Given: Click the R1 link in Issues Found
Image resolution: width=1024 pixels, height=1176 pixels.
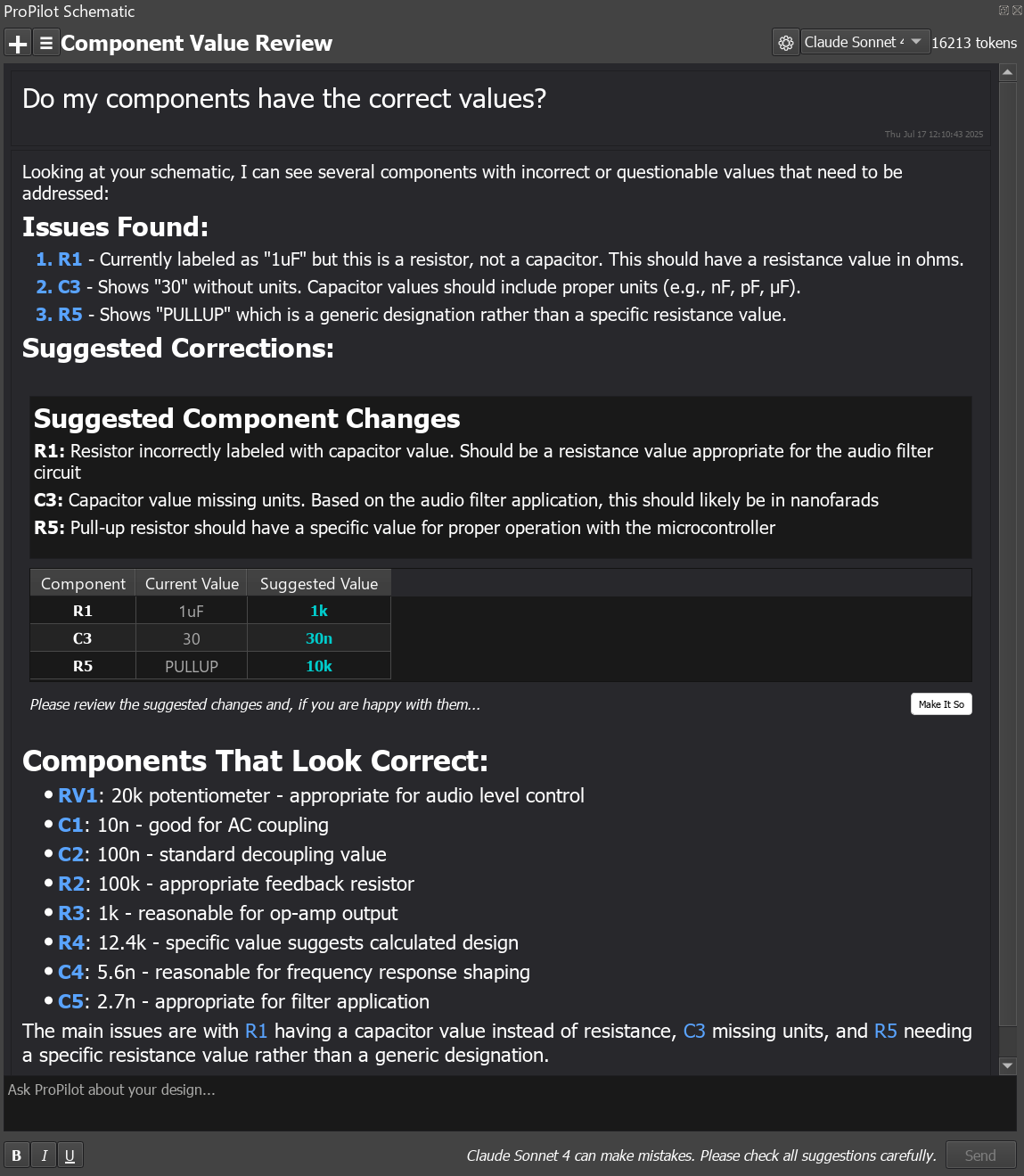Looking at the screenshot, I should pos(70,259).
